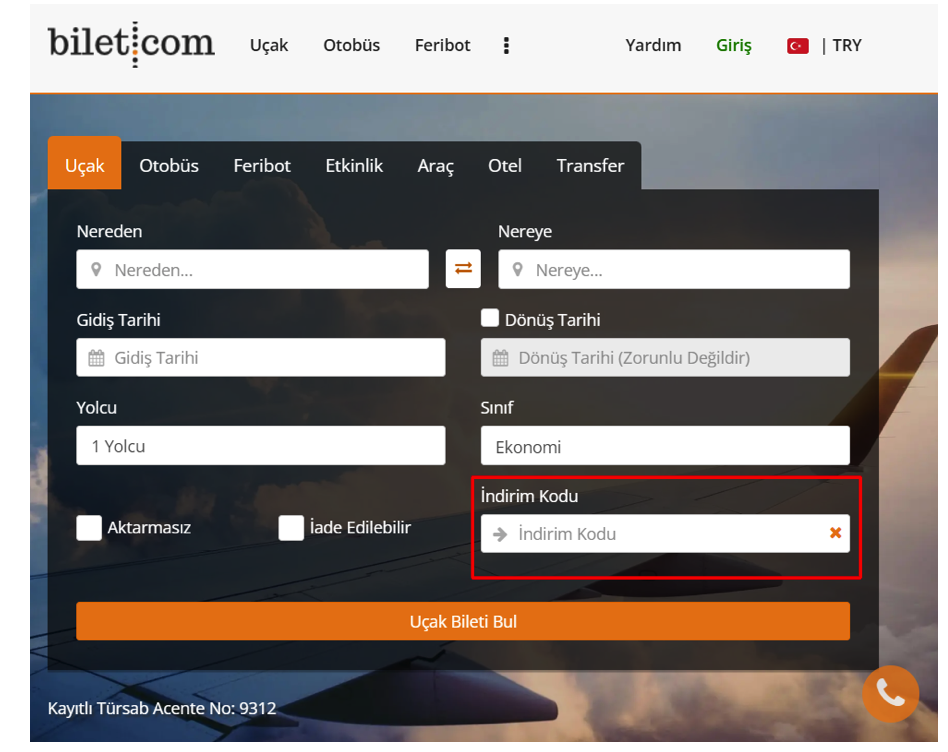
Task: Switch to the Otobüs search tab
Action: coord(169,166)
